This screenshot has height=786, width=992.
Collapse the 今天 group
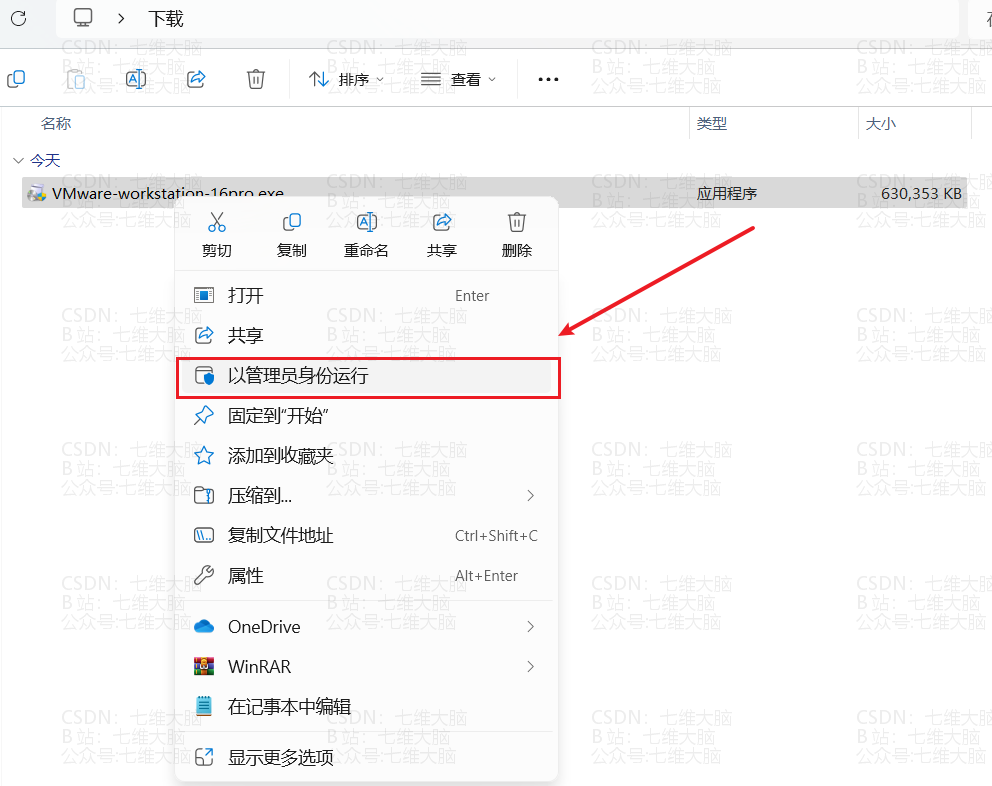(18, 161)
